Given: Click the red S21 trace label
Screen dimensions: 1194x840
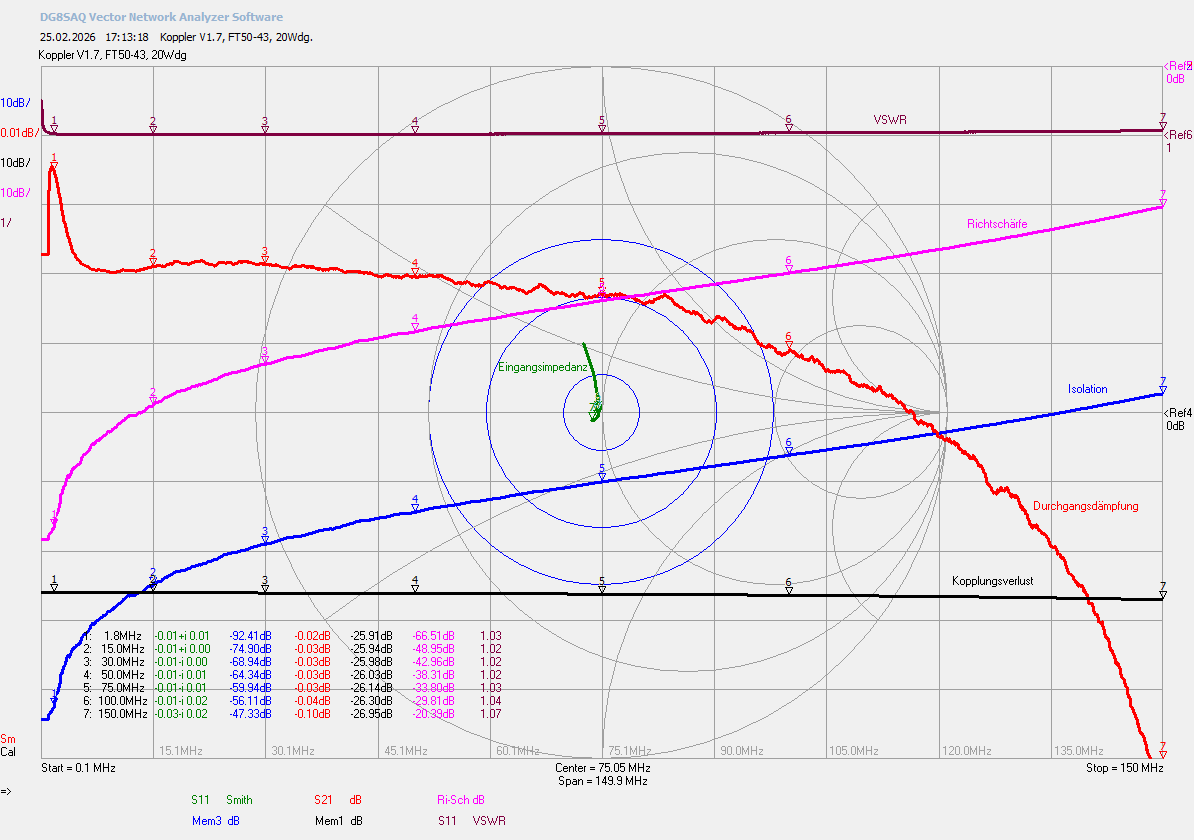Looking at the screenshot, I should tap(324, 800).
